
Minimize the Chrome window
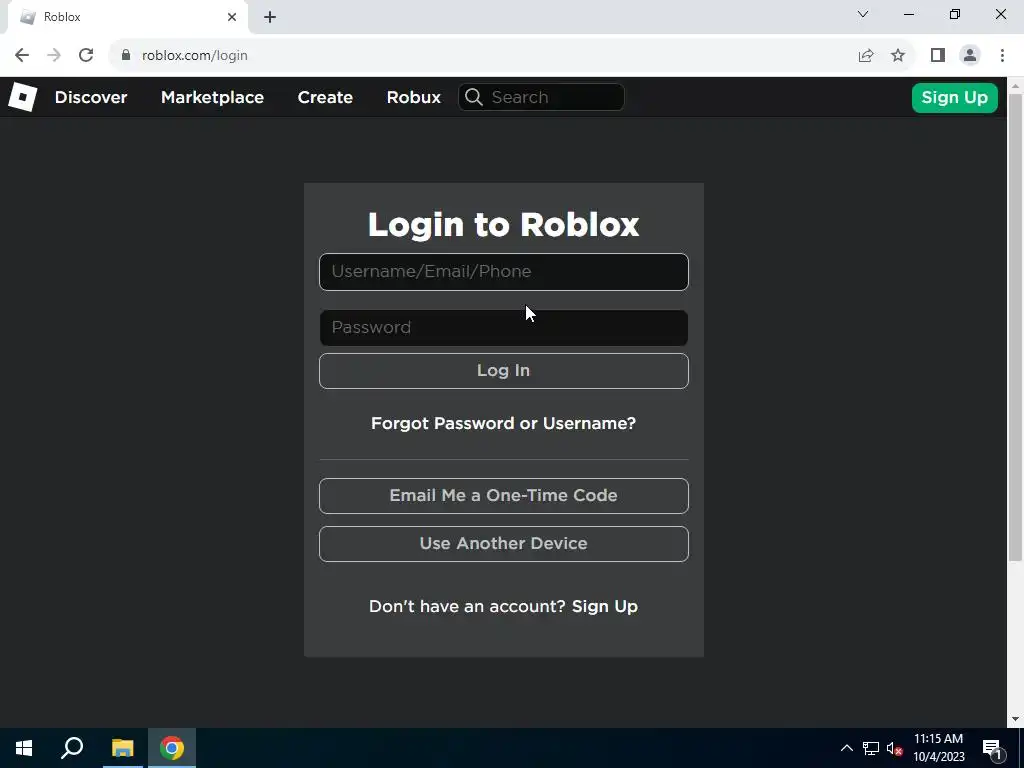click(x=909, y=14)
